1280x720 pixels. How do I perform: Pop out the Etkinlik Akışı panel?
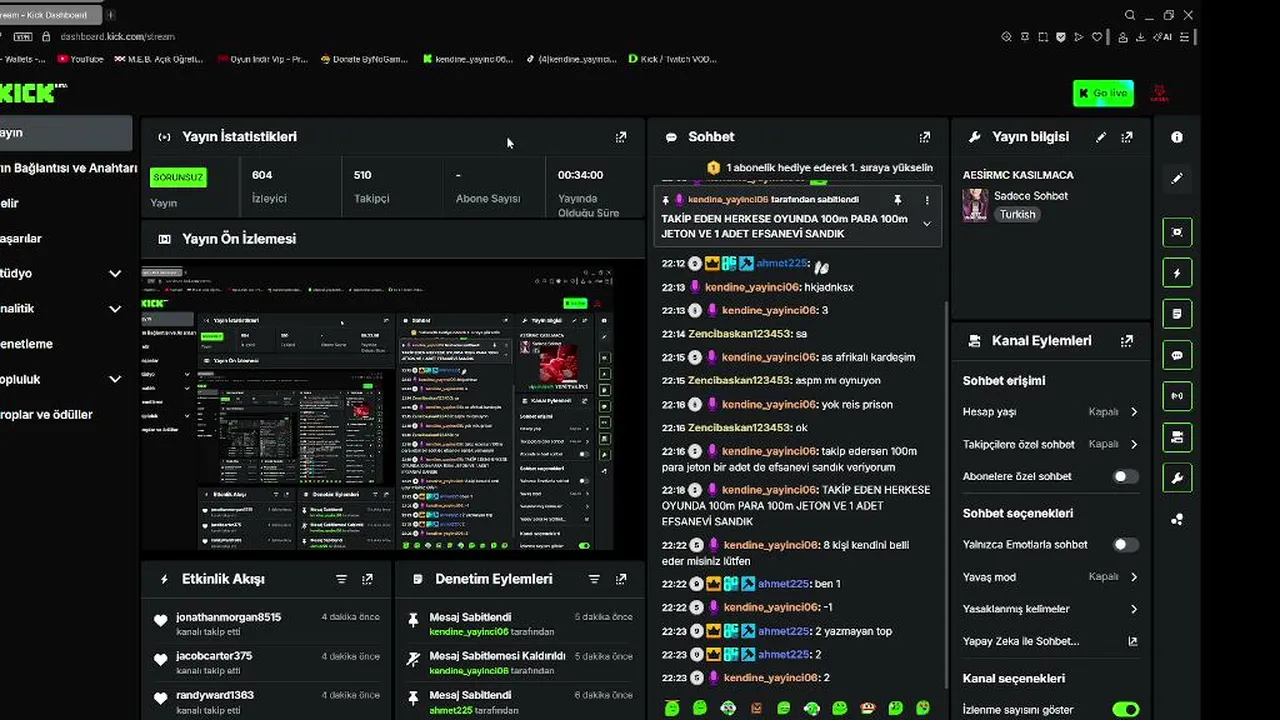click(367, 579)
